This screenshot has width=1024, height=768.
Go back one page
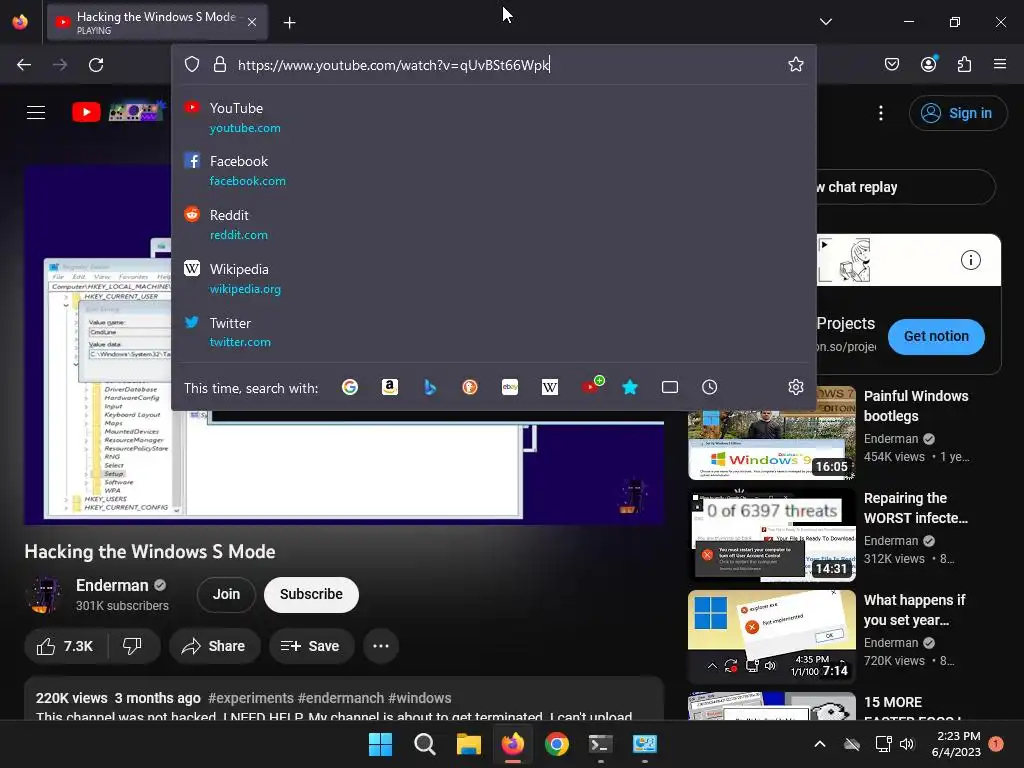(24, 65)
